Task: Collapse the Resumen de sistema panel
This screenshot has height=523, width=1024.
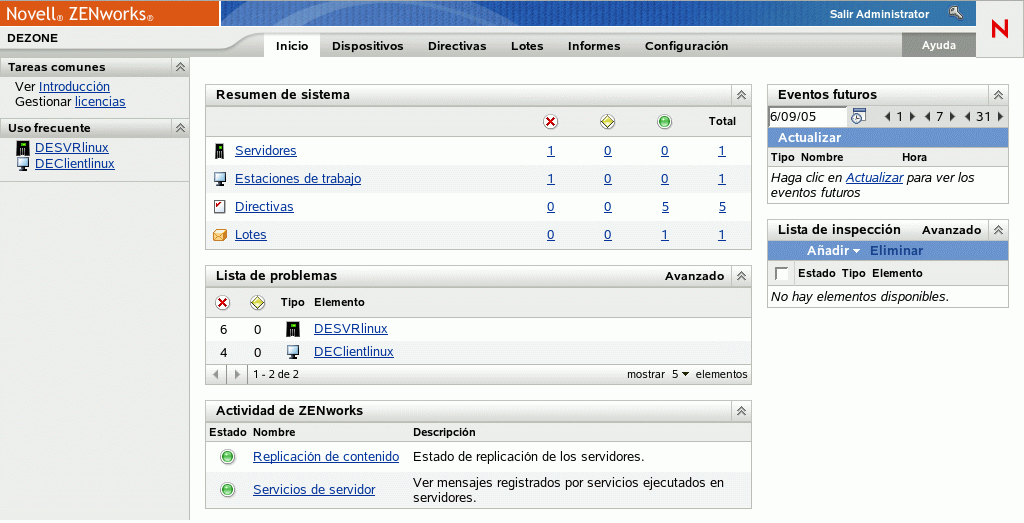Action: click(x=741, y=95)
